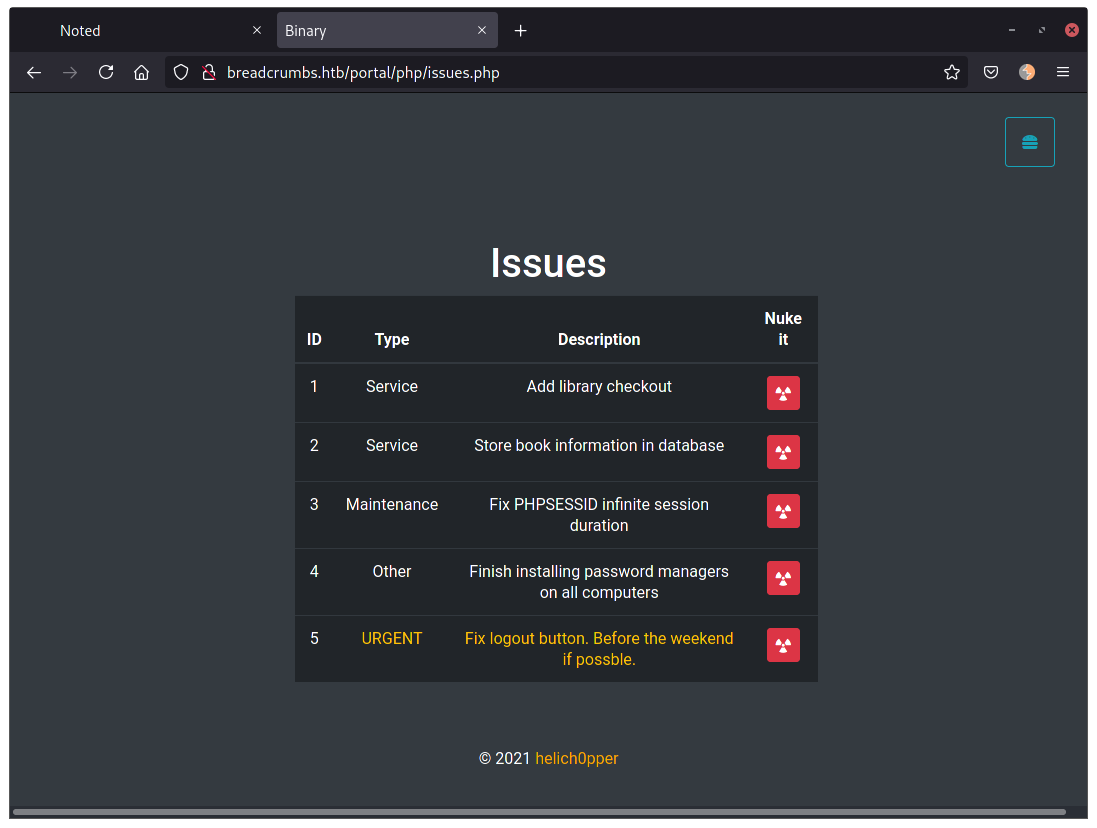Screen dimensions: 1097x828
Task: Open the Firefox application menu
Action: click(1063, 72)
